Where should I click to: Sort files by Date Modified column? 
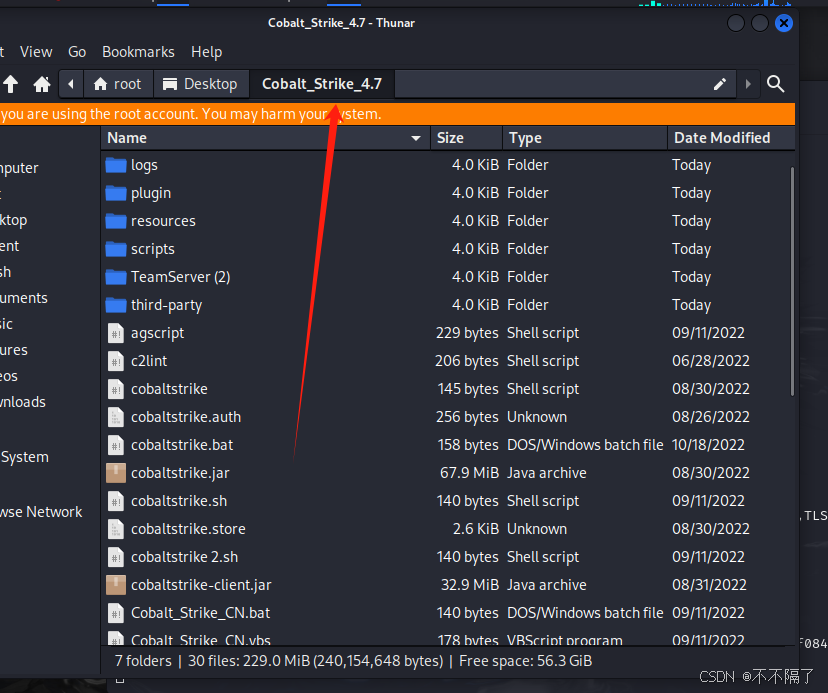pos(731,138)
